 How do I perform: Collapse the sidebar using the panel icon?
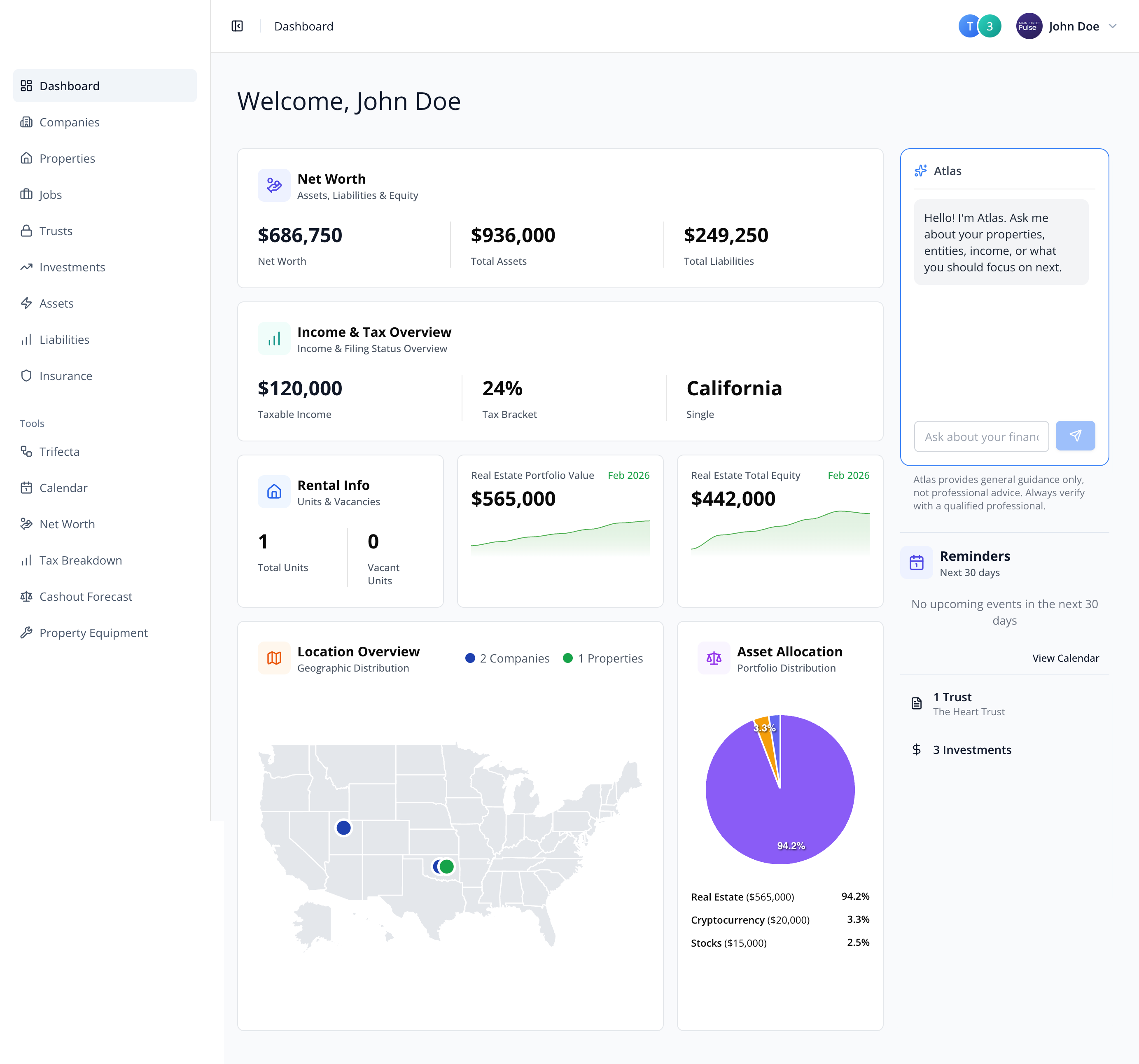click(x=237, y=26)
